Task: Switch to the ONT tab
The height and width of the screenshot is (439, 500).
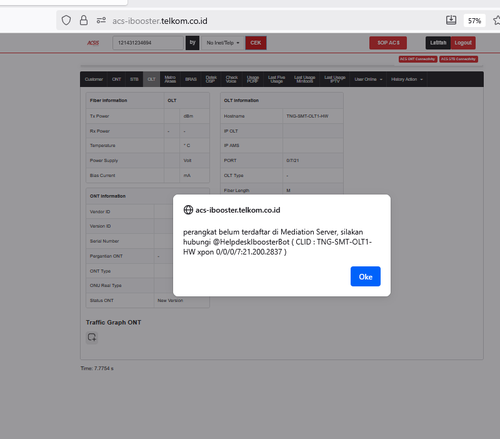Action: (116, 79)
